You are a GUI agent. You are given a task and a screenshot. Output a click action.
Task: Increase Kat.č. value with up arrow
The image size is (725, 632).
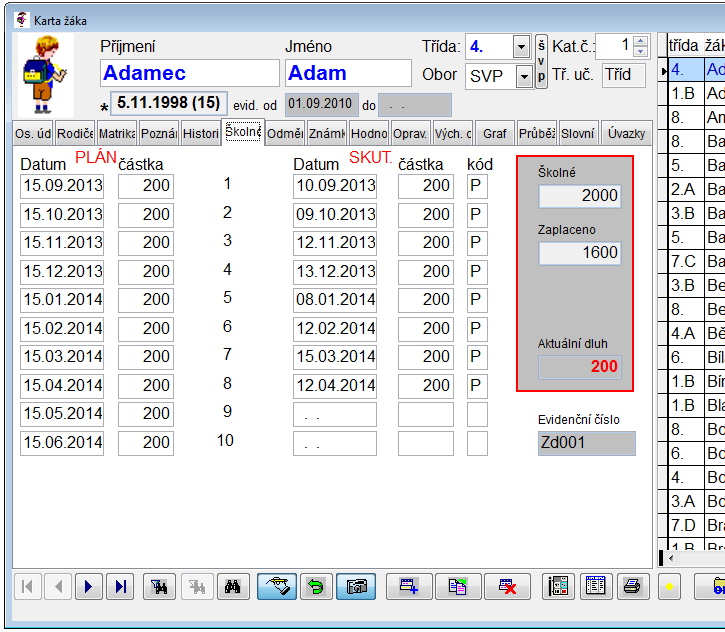(641, 41)
